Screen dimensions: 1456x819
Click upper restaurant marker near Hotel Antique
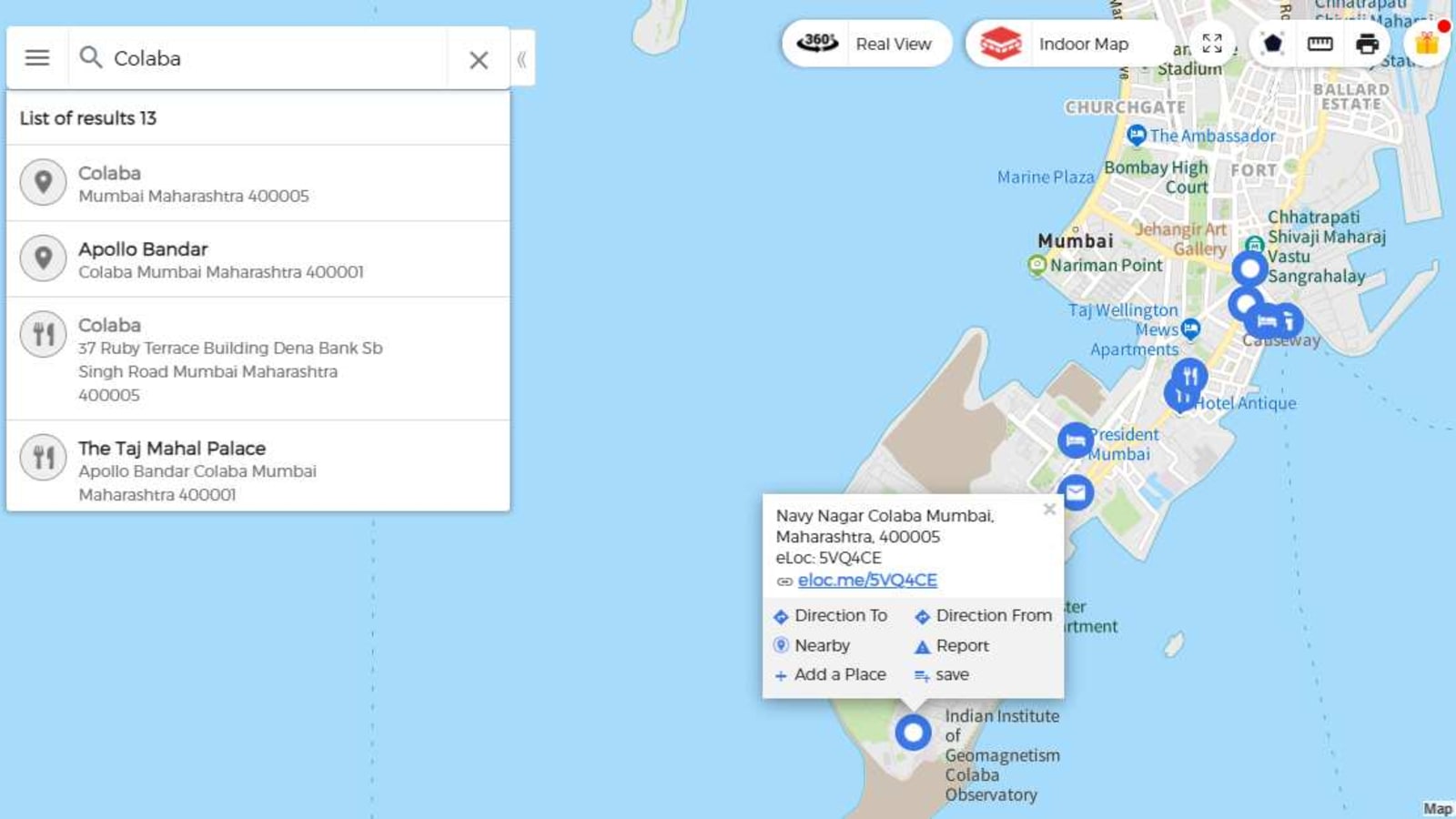pos(1189,374)
